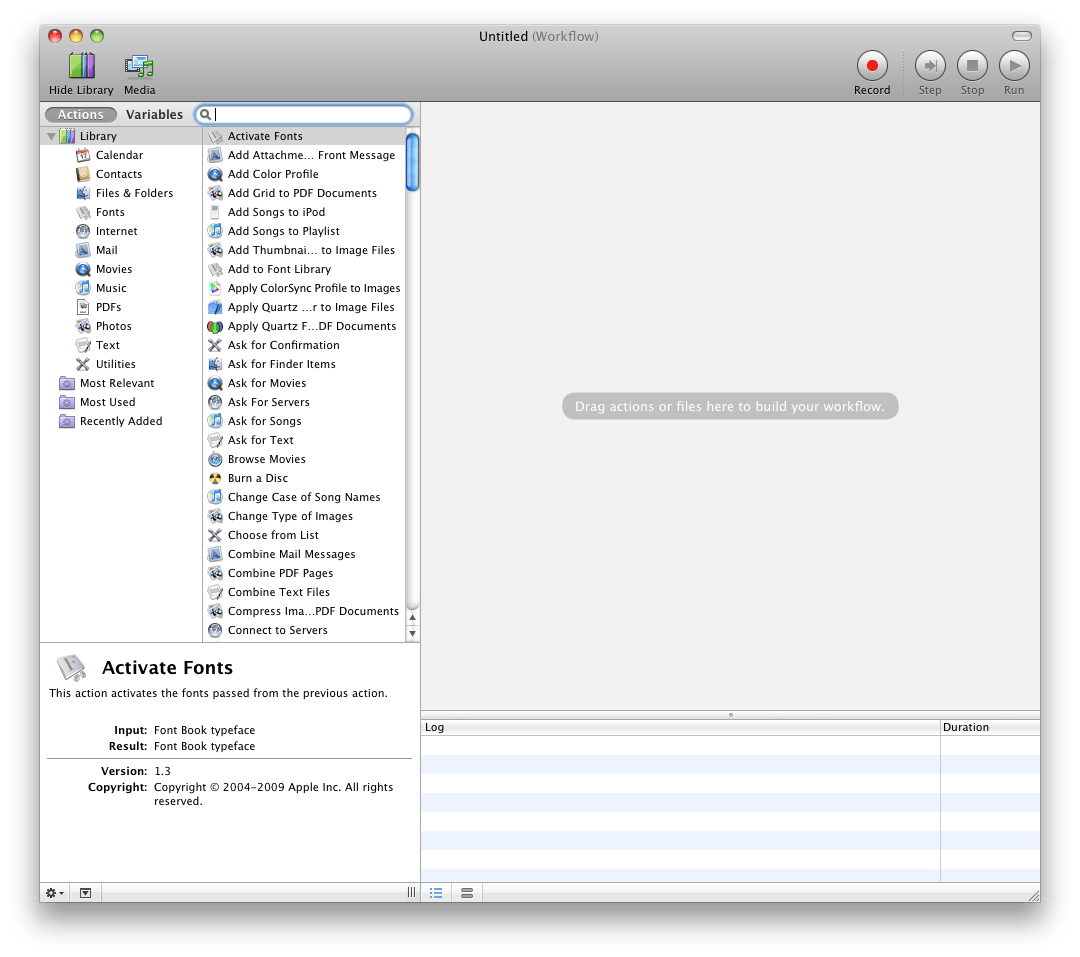Image resolution: width=1080 pixels, height=957 pixels.
Task: Show the log list view button
Action: [436, 893]
